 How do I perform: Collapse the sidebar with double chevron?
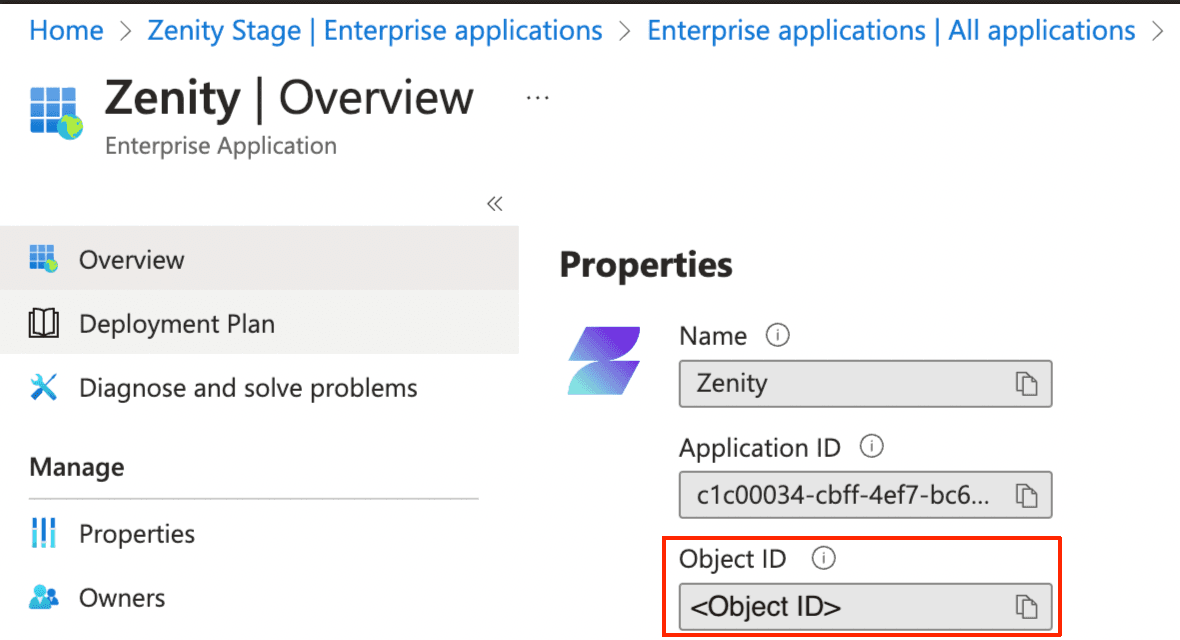[x=494, y=203]
